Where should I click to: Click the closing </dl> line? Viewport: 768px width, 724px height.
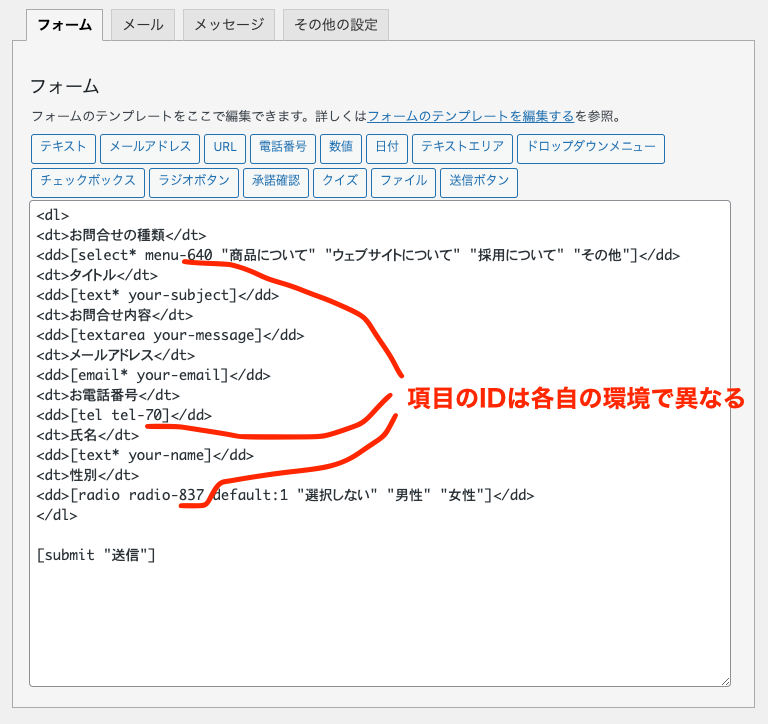(x=57, y=515)
